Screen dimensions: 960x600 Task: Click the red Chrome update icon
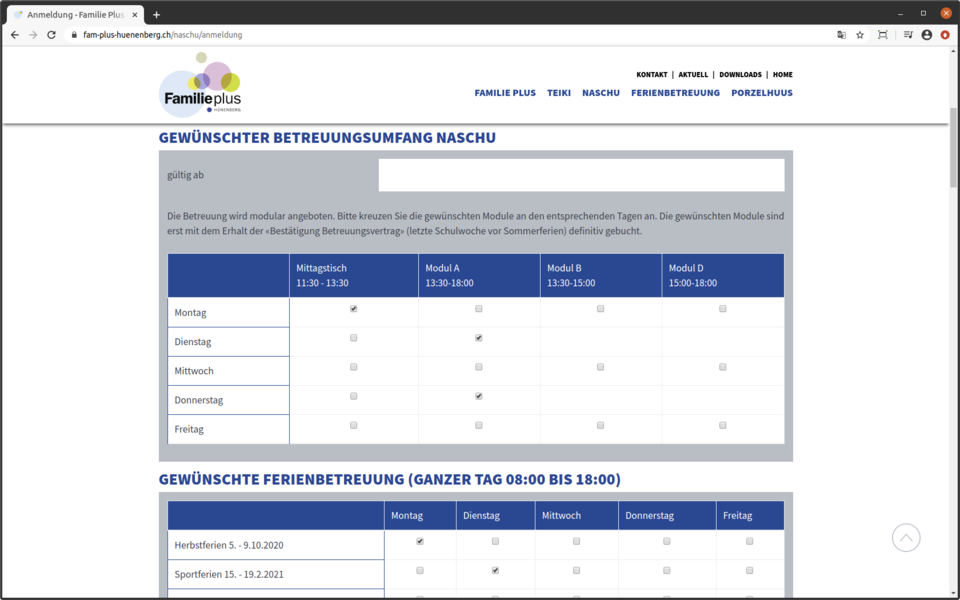(945, 35)
